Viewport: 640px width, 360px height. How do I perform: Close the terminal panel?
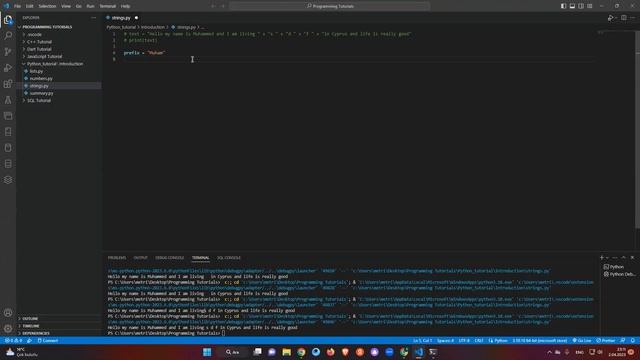click(x=632, y=258)
